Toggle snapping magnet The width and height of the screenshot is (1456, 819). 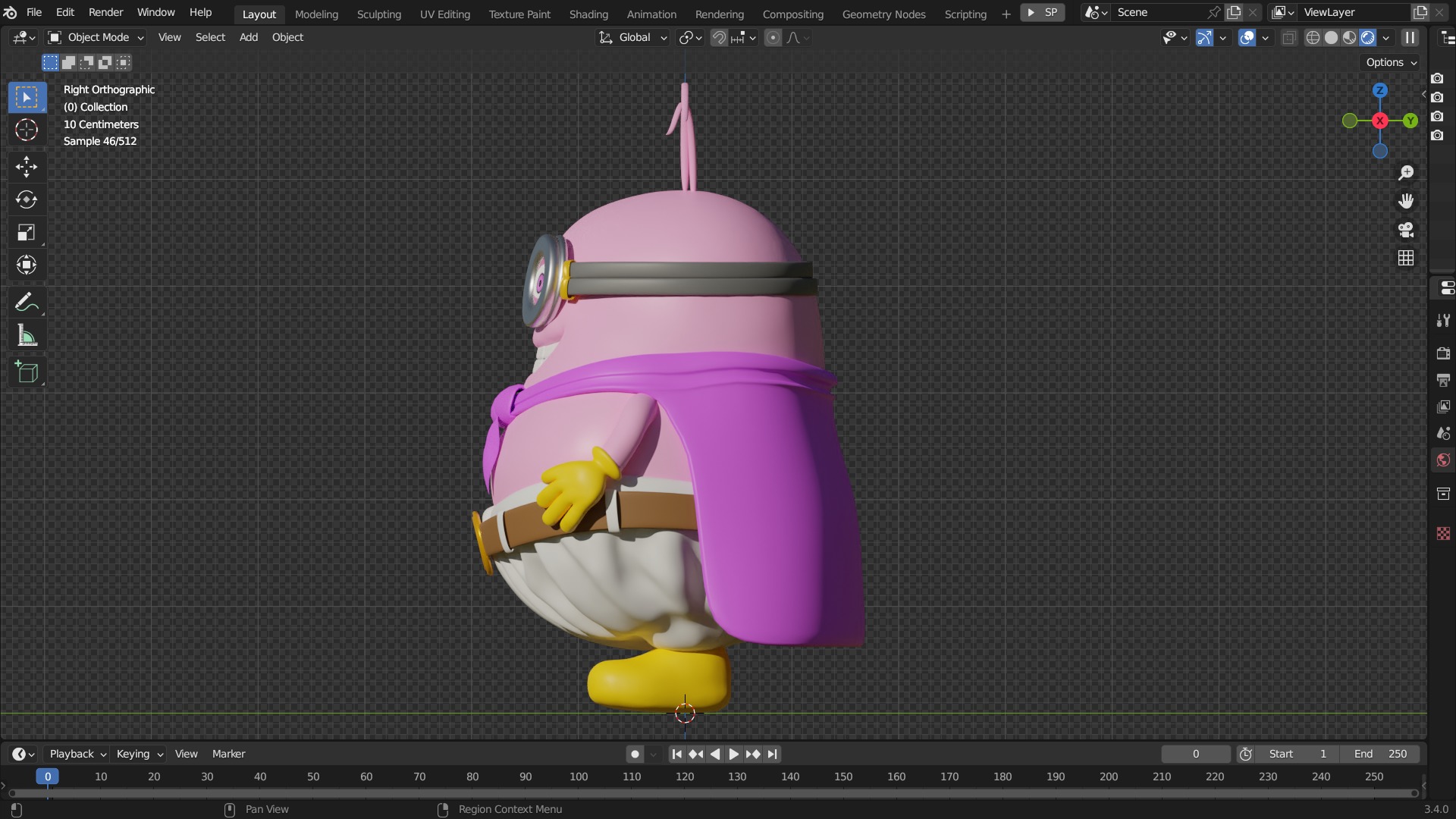coord(719,37)
